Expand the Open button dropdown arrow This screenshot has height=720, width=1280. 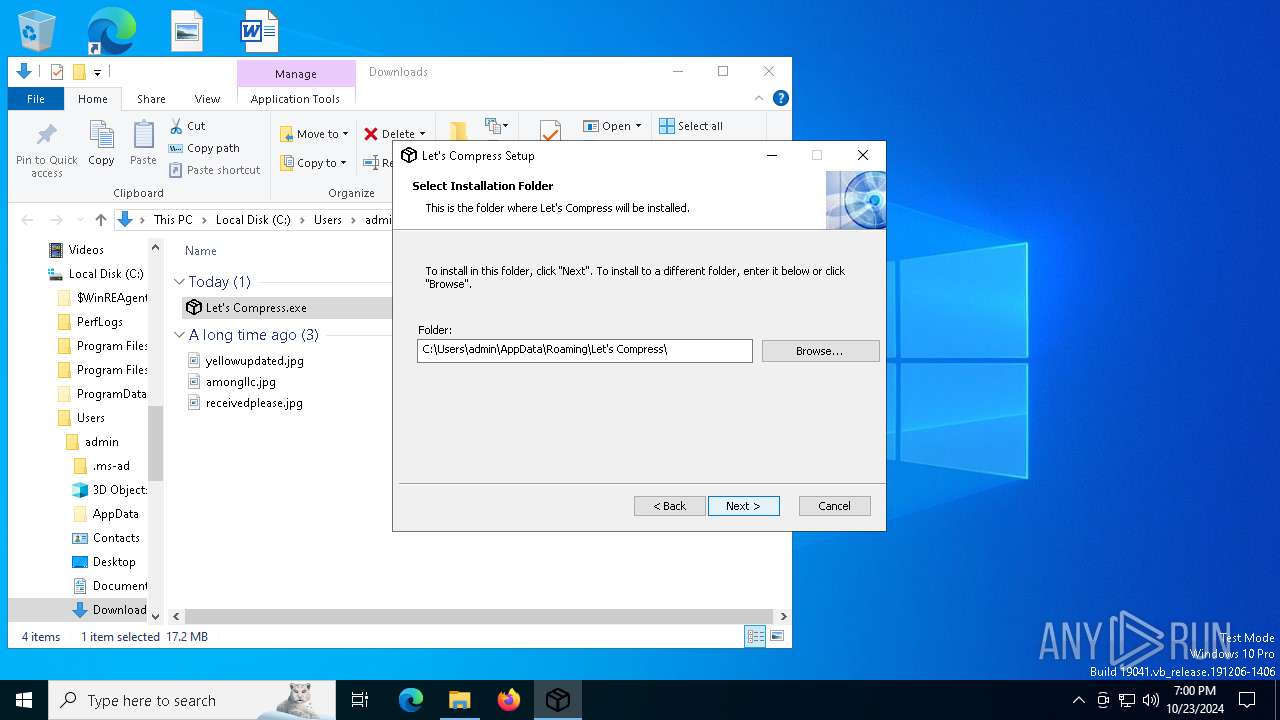638,126
